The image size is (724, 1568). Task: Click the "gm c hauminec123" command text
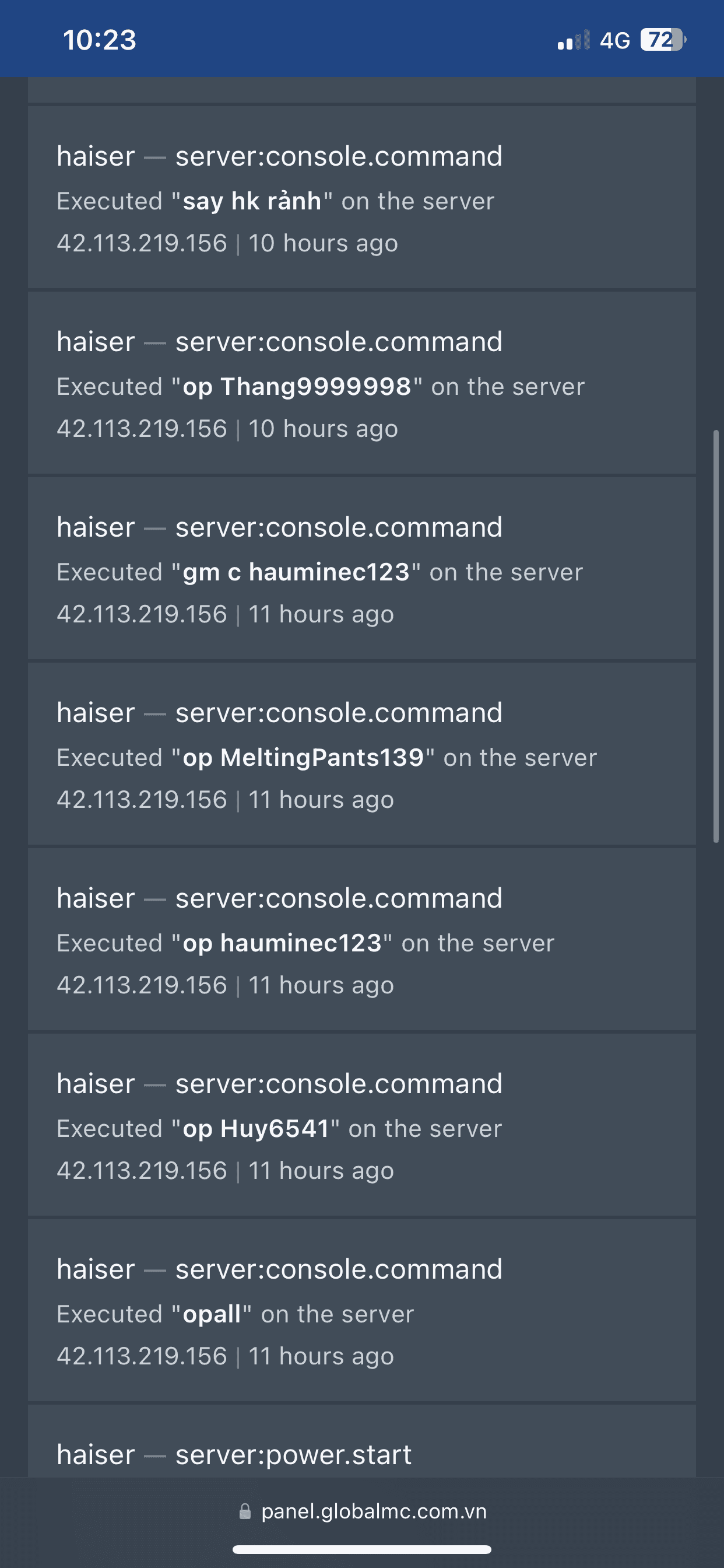[296, 573]
